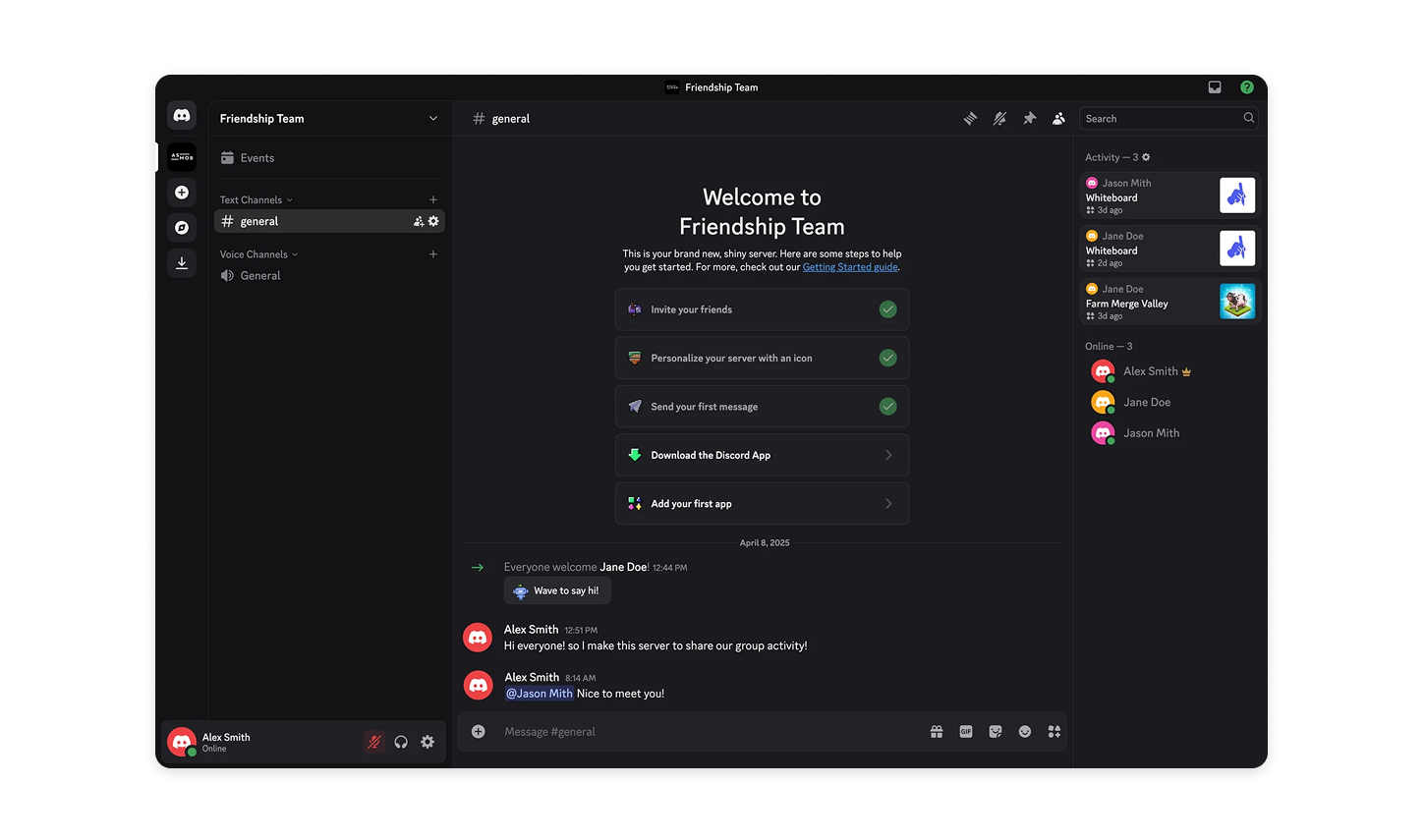Open the GIF picker icon
Image resolution: width=1425 pixels, height=840 pixels.
click(966, 731)
